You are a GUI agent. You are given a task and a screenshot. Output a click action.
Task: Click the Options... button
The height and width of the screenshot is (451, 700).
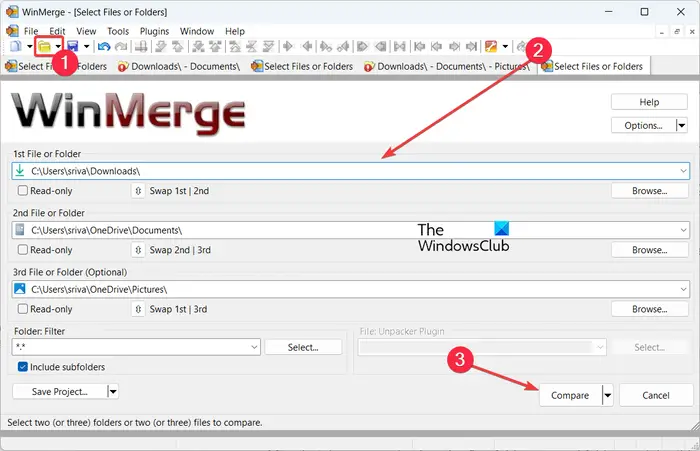pyautogui.click(x=643, y=125)
